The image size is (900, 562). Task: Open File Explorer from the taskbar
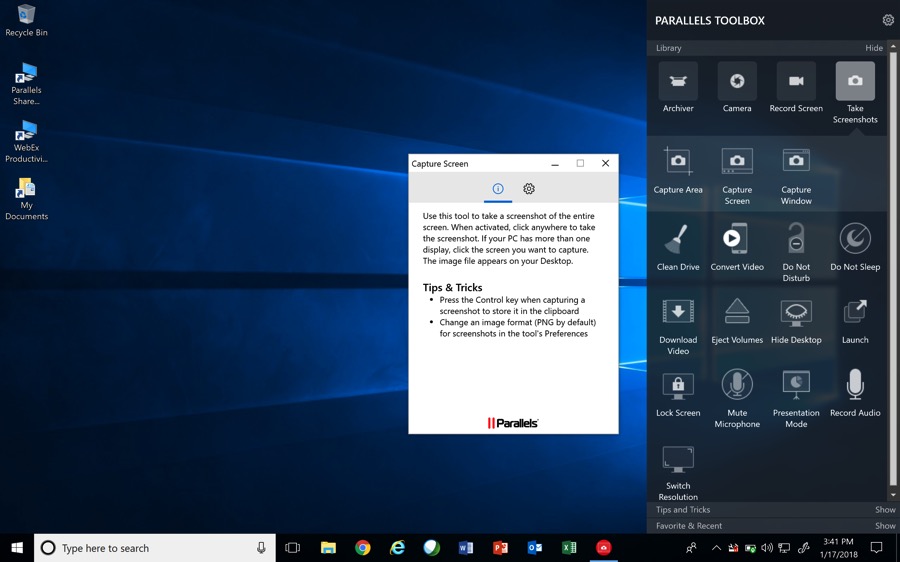[x=328, y=548]
